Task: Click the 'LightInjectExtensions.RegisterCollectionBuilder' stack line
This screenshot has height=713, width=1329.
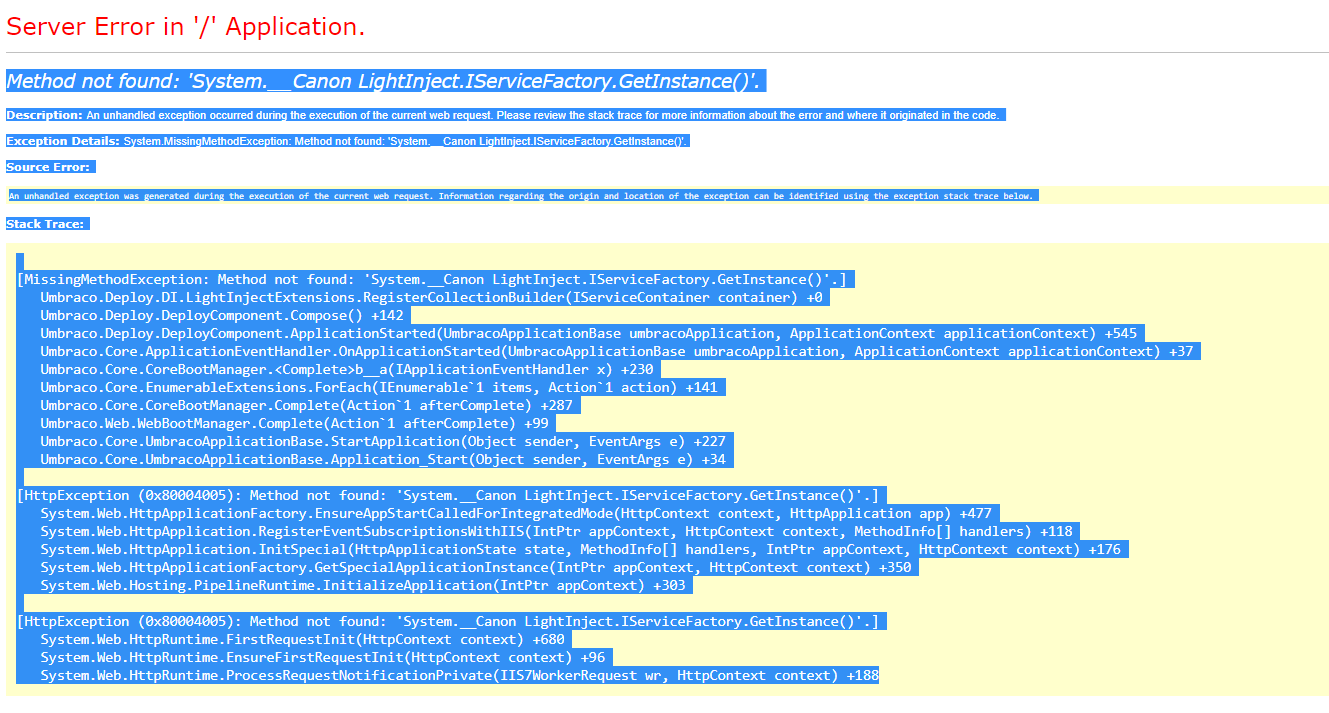Action: tap(432, 297)
